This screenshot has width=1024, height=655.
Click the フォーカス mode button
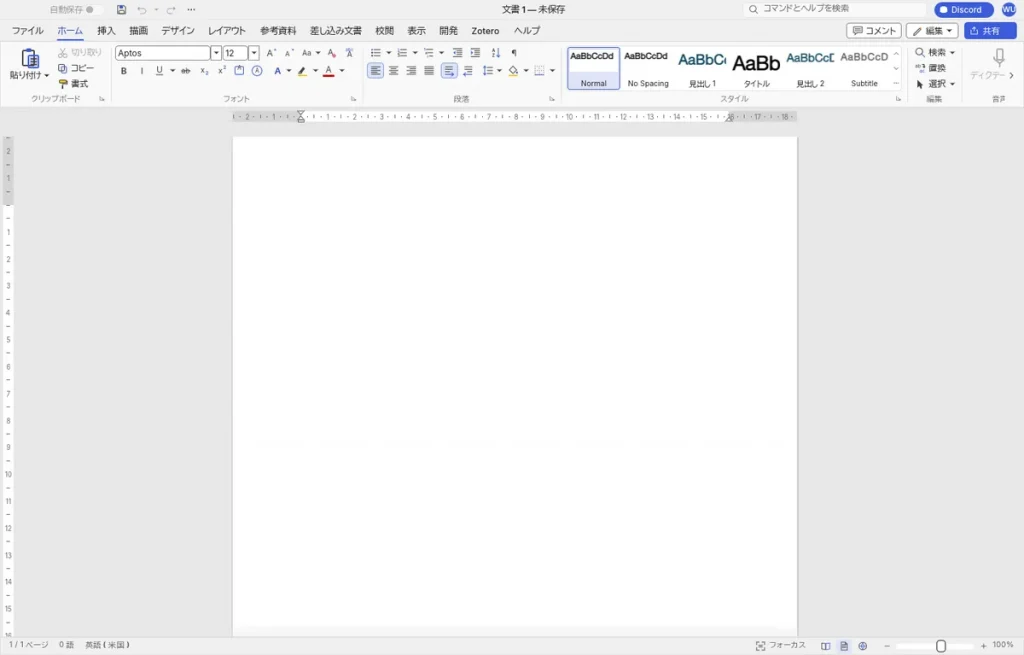[x=780, y=645]
